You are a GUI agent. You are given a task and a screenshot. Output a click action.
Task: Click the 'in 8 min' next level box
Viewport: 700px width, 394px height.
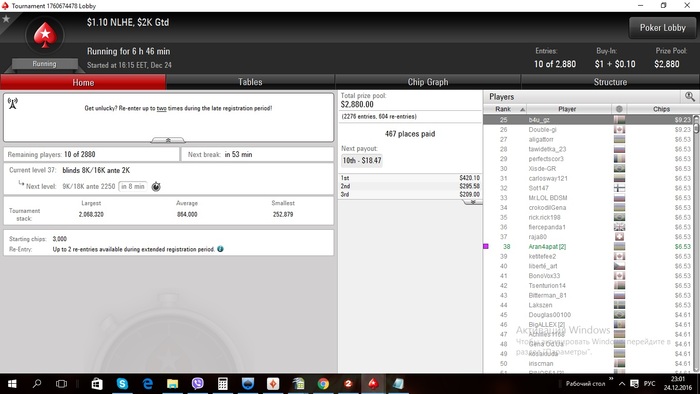[133, 187]
